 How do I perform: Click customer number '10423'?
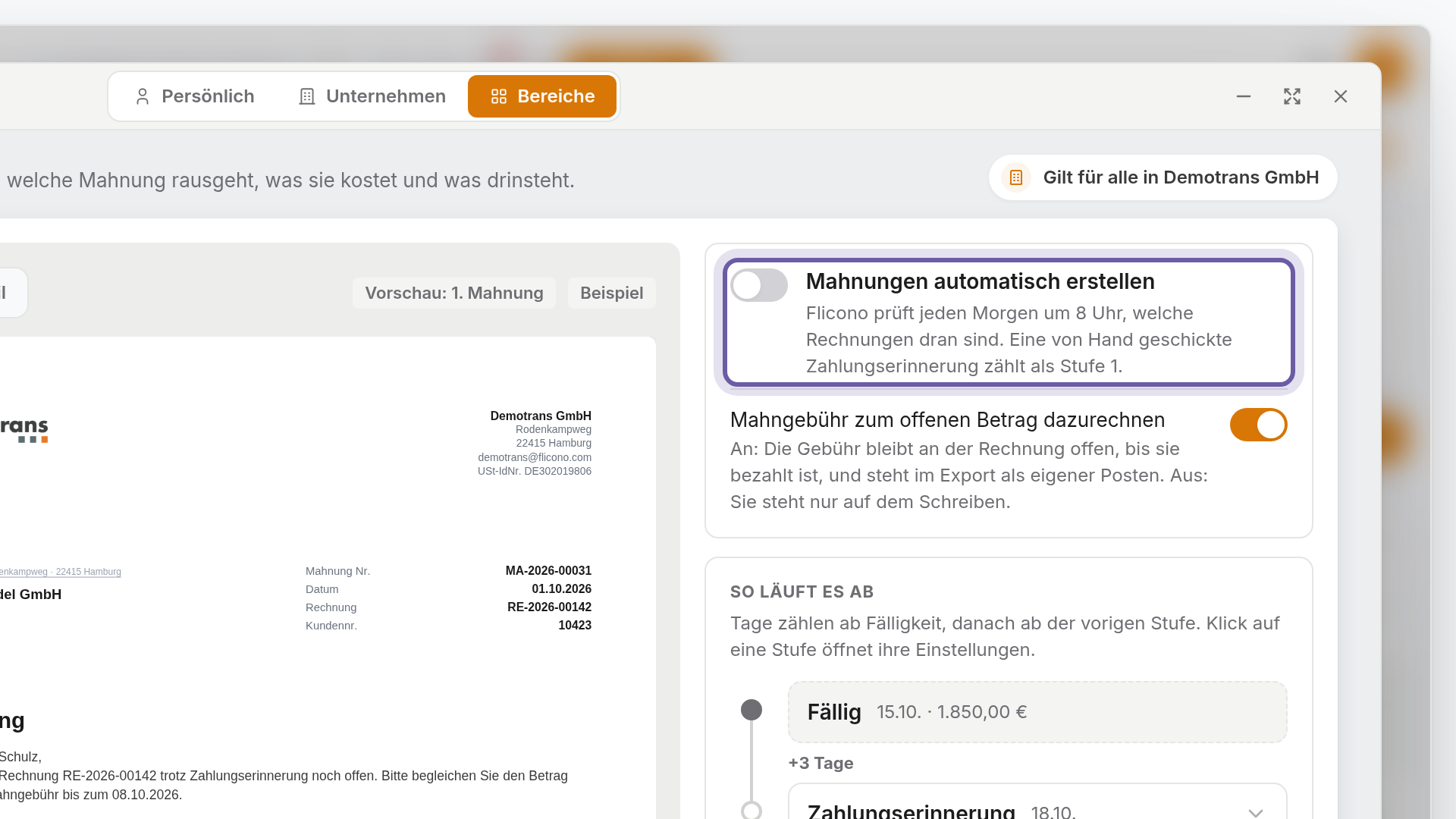click(575, 625)
